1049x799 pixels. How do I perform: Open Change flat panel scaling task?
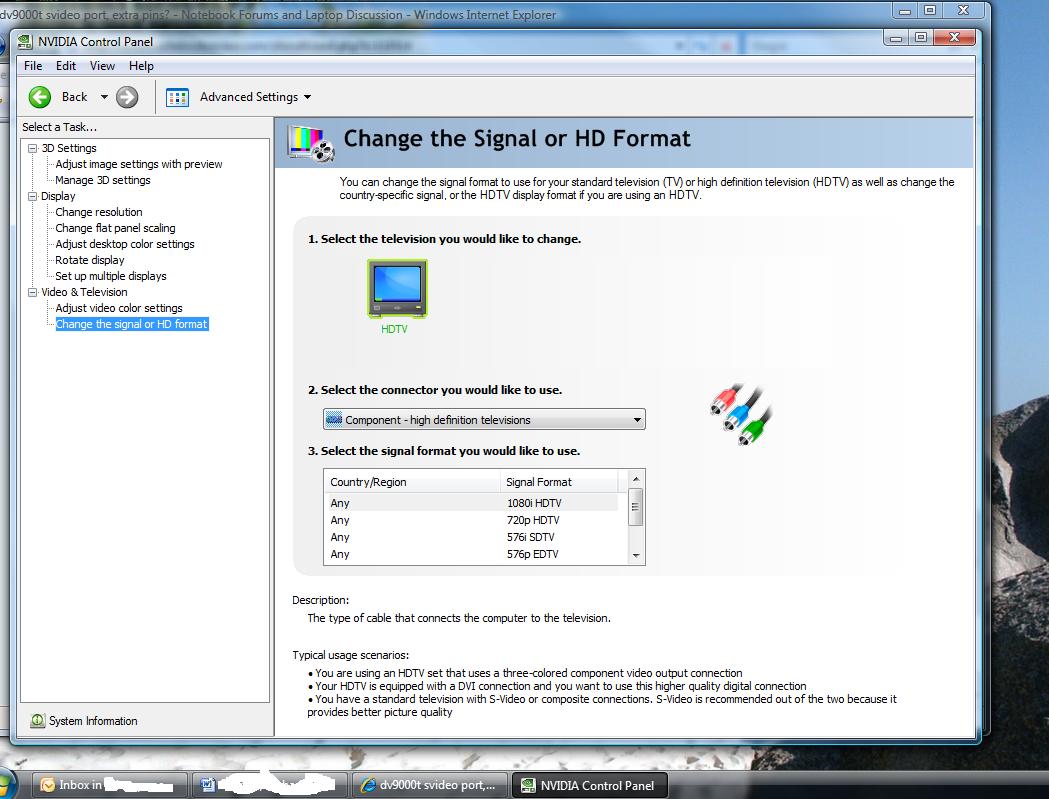coord(115,228)
